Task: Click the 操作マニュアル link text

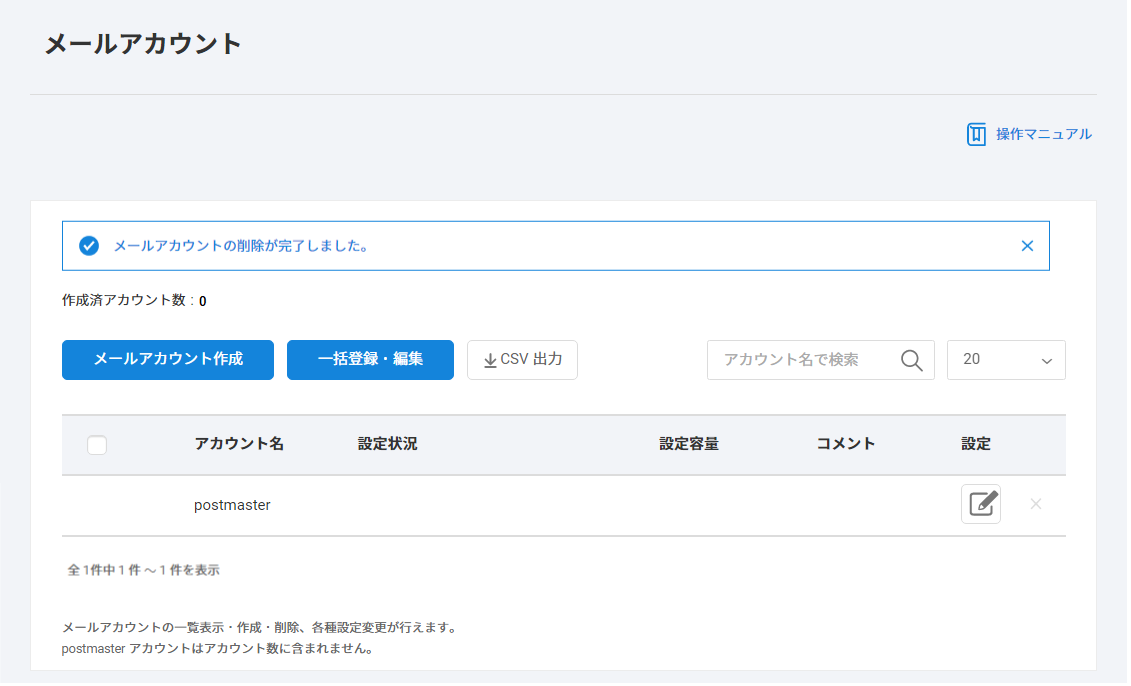Action: click(x=1043, y=134)
